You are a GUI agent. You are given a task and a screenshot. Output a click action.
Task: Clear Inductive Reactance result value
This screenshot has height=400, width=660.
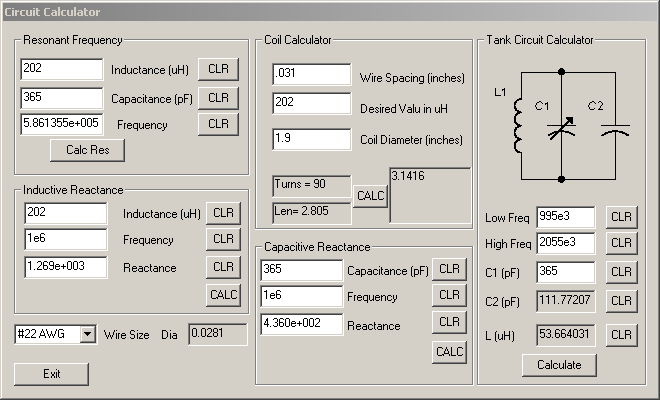tap(223, 267)
